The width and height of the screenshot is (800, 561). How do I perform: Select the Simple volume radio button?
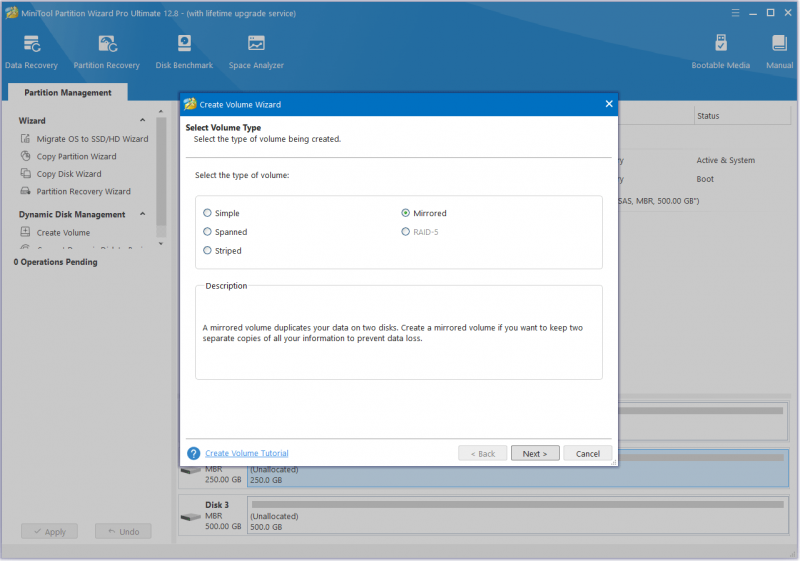tap(207, 213)
